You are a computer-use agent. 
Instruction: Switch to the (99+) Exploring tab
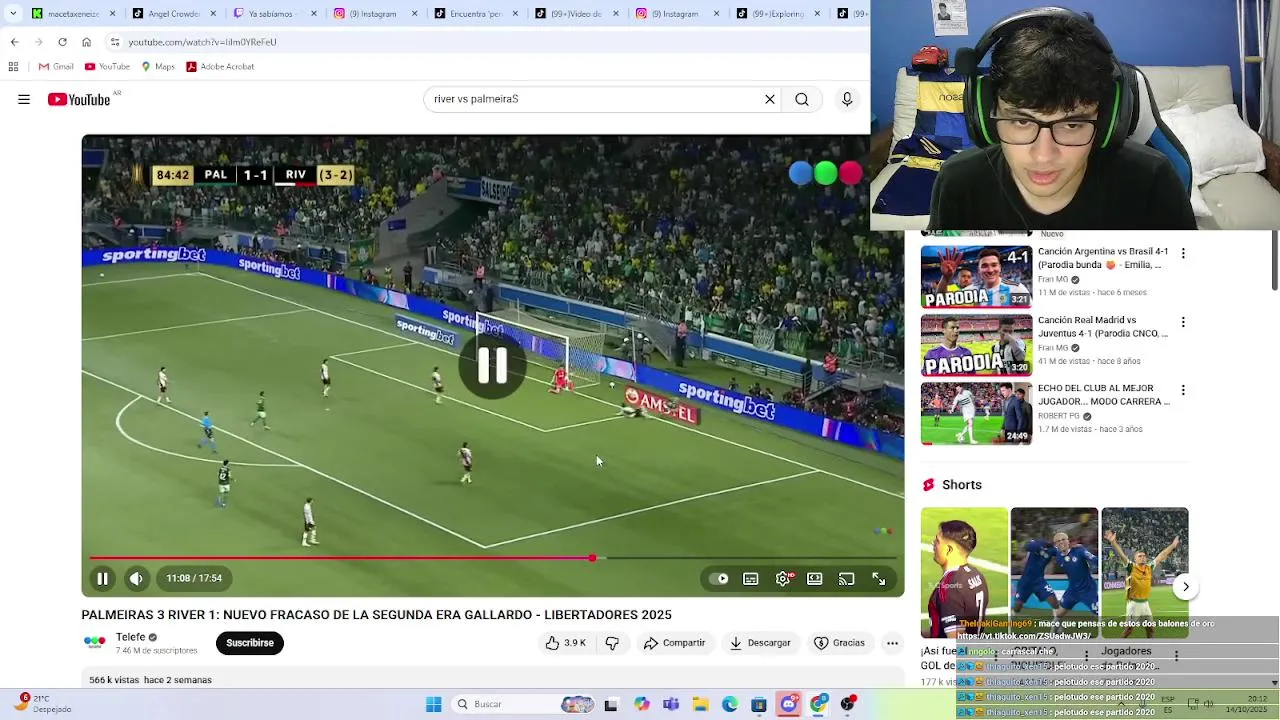coord(779,14)
